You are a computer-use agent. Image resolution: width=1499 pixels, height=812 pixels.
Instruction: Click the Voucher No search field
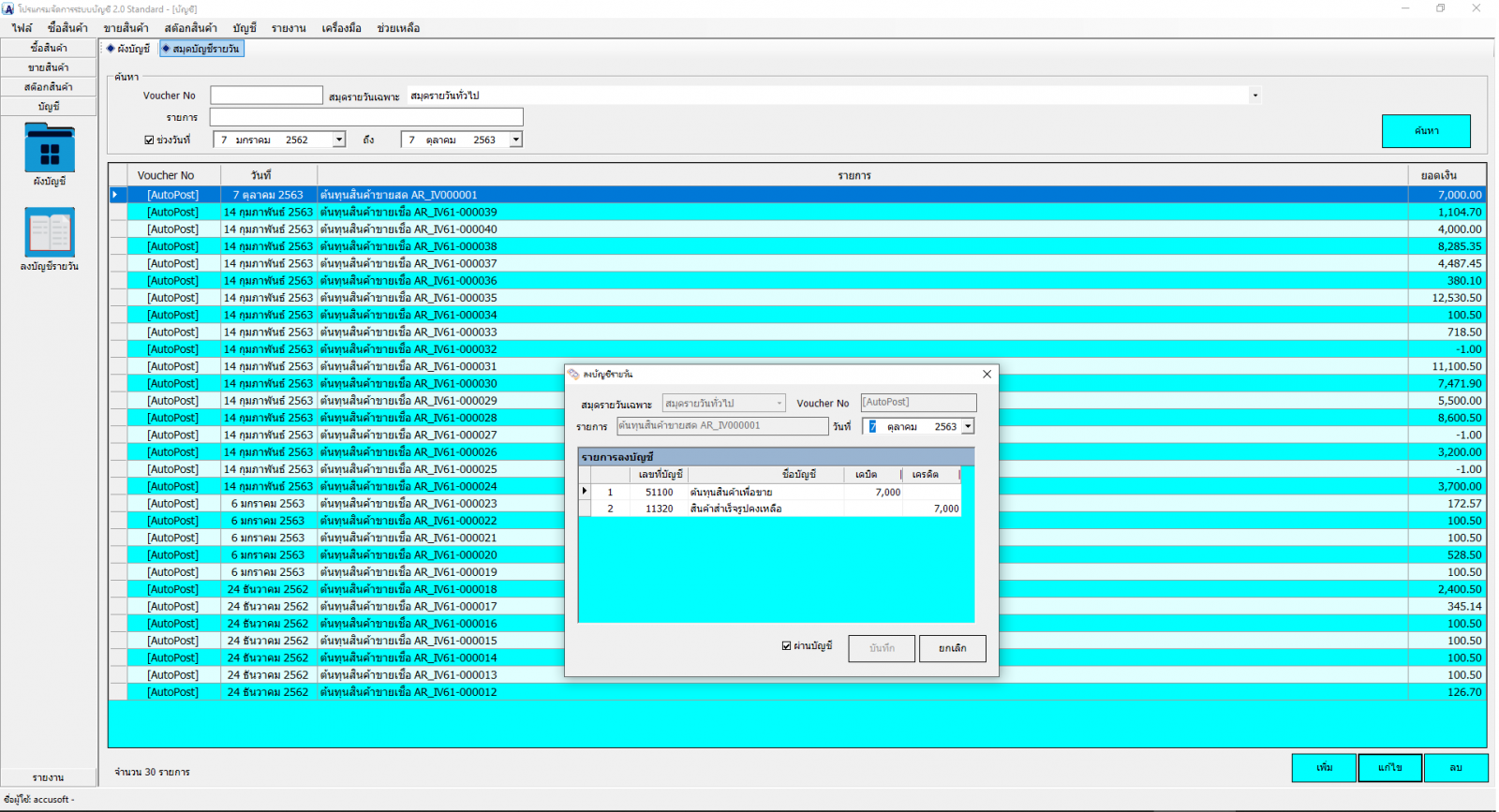point(266,96)
